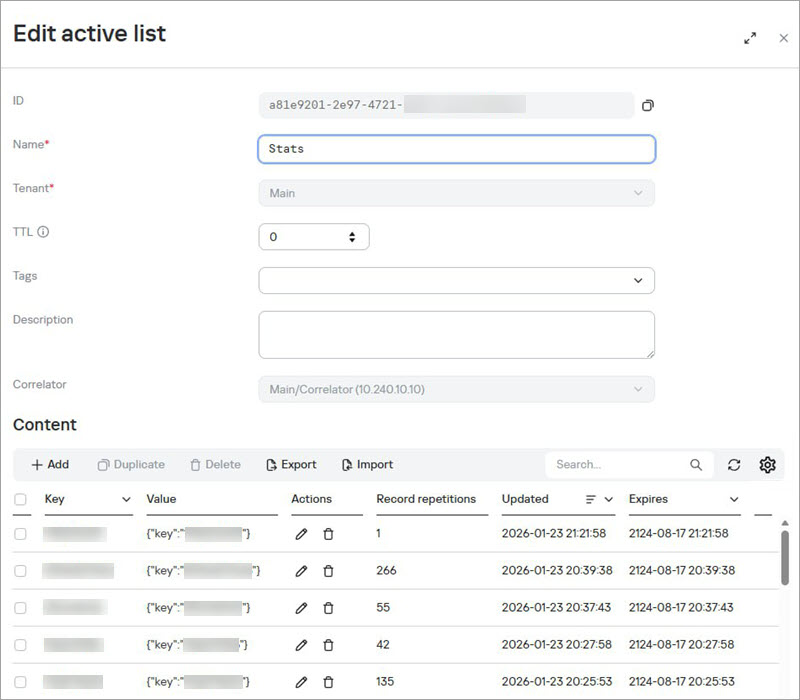Select the 2124-08-17 20:25:53 expires cell
Viewport: 800px width, 700px height.
[x=682, y=682]
